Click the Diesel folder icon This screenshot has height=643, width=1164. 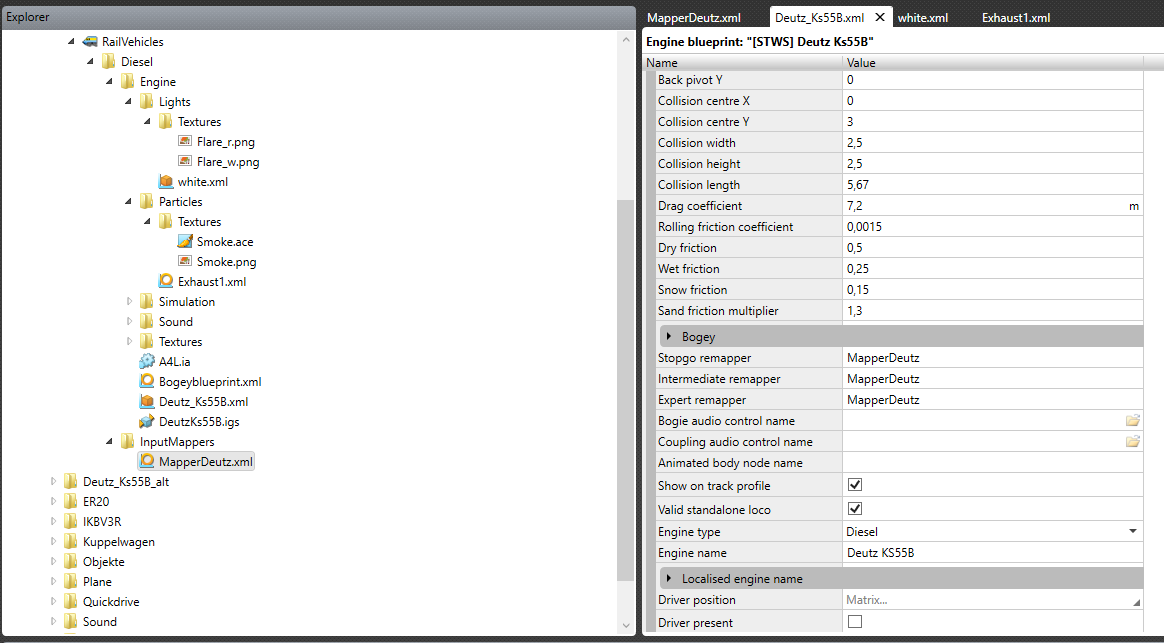pos(109,62)
